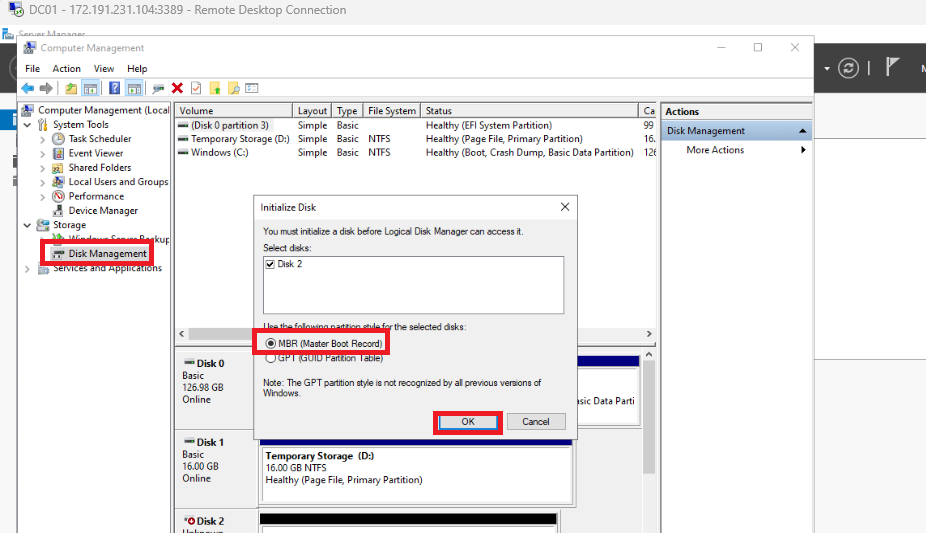Collapse Disk Management section in Actions pane

point(803,131)
